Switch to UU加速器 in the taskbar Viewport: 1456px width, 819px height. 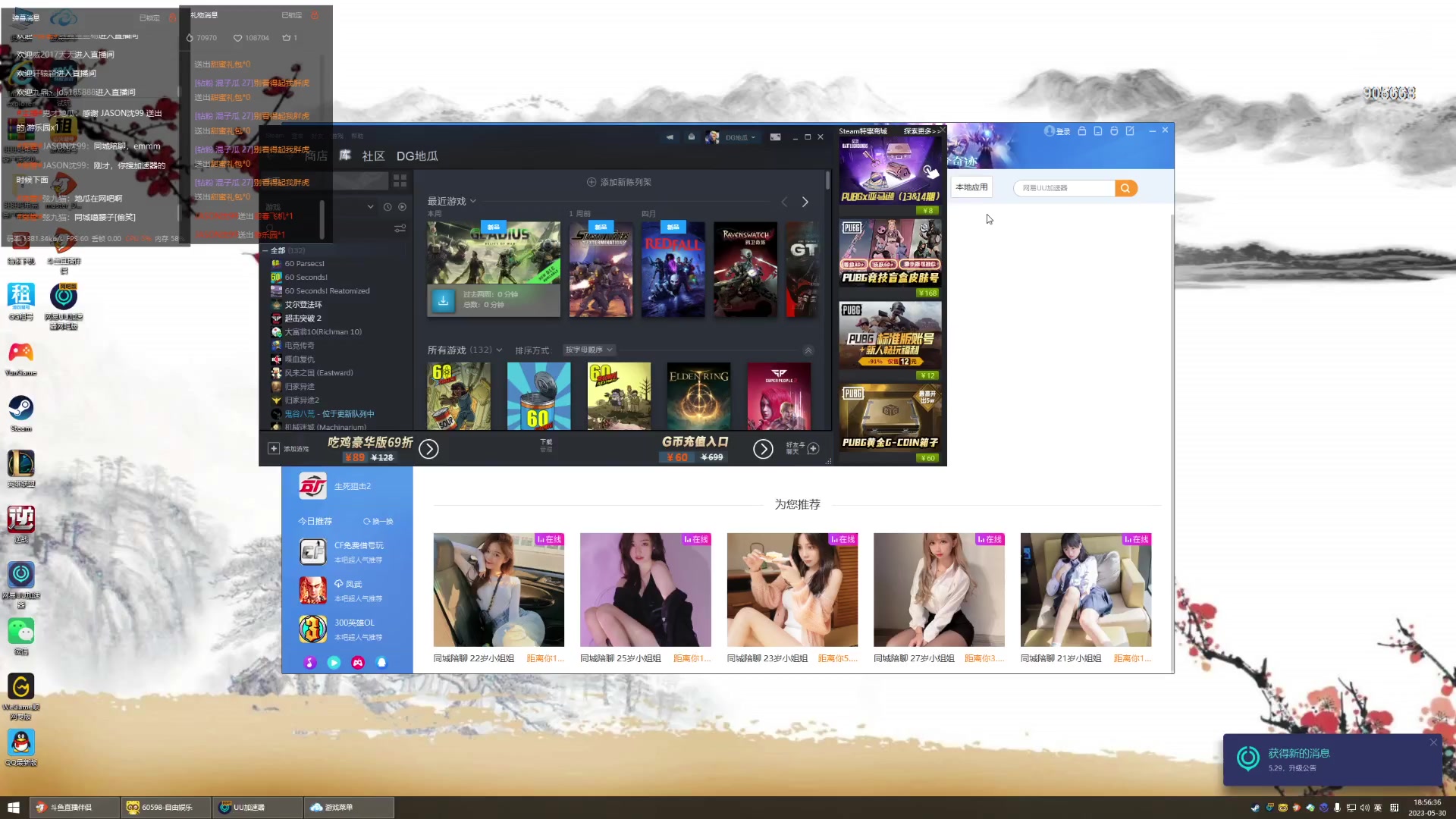[x=257, y=808]
